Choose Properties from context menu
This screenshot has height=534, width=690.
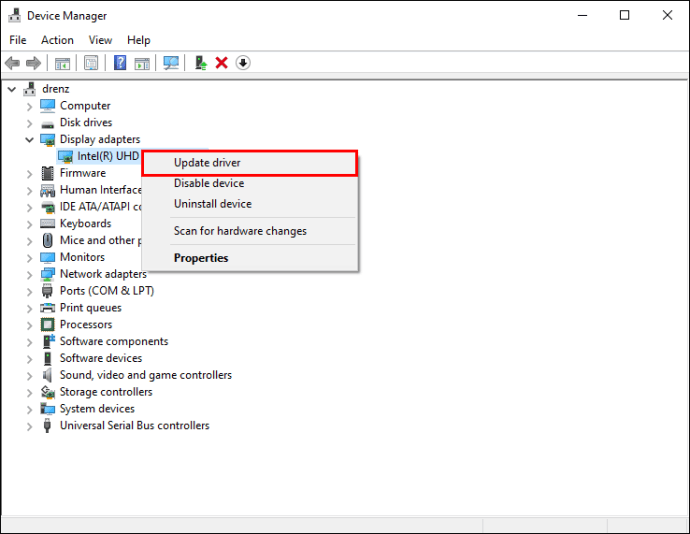[x=250, y=258]
